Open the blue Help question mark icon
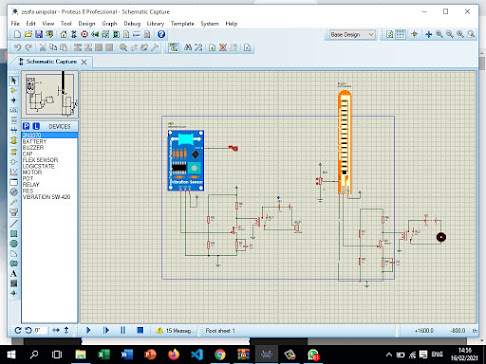 161,34
